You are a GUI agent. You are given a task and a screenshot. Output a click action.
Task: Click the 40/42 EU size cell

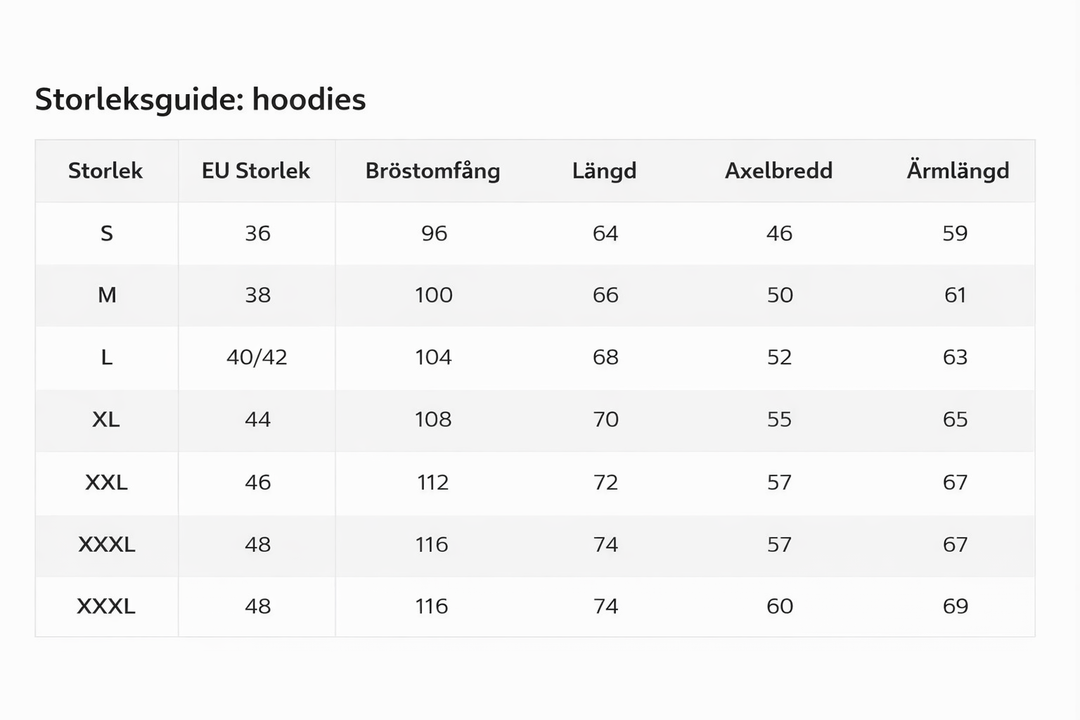[x=257, y=358]
